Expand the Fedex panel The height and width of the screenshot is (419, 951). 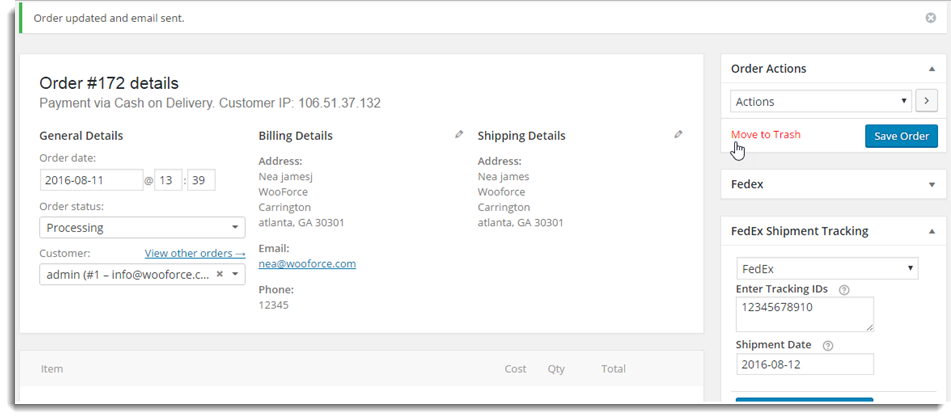click(932, 185)
